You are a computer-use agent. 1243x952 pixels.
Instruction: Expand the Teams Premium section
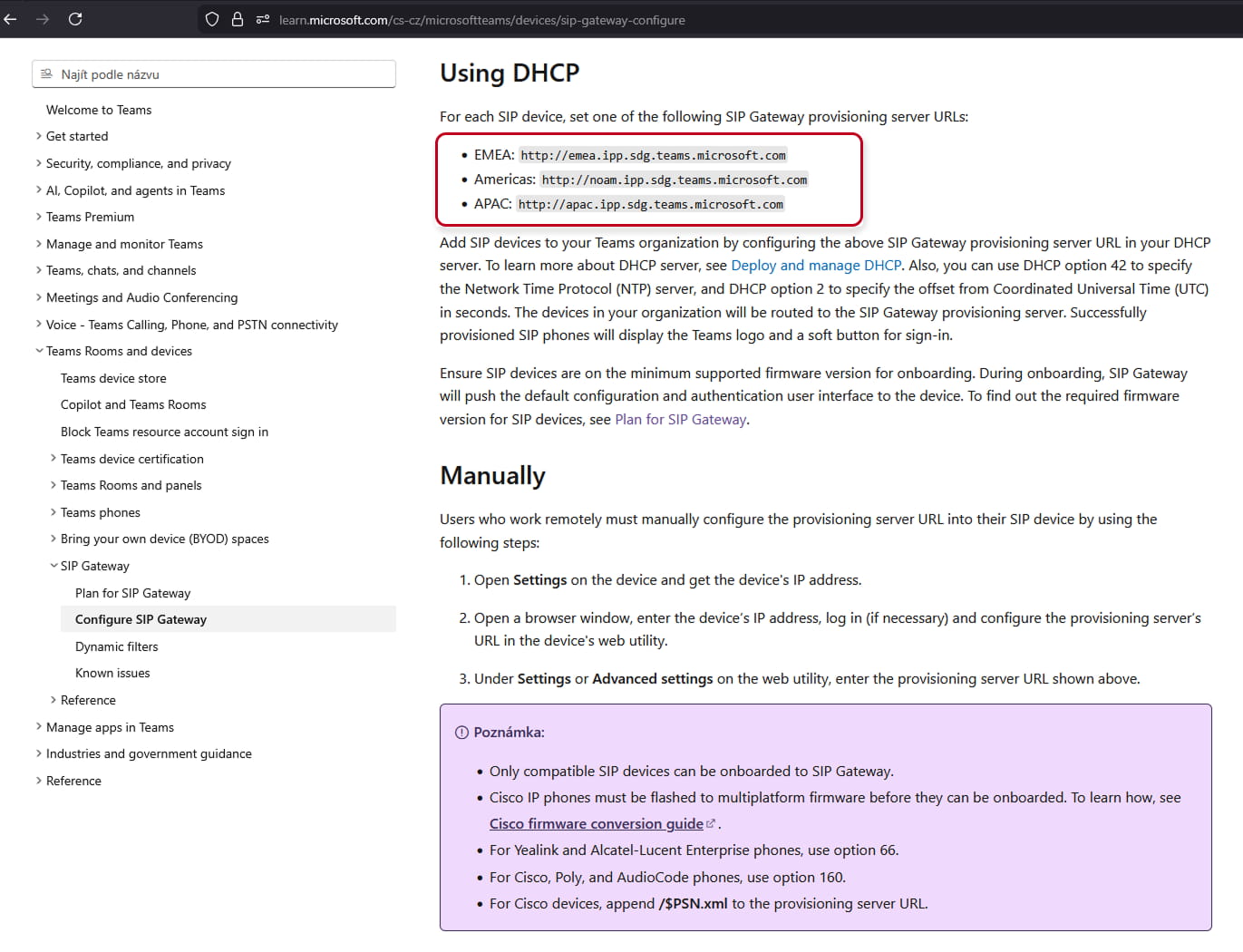(x=90, y=217)
